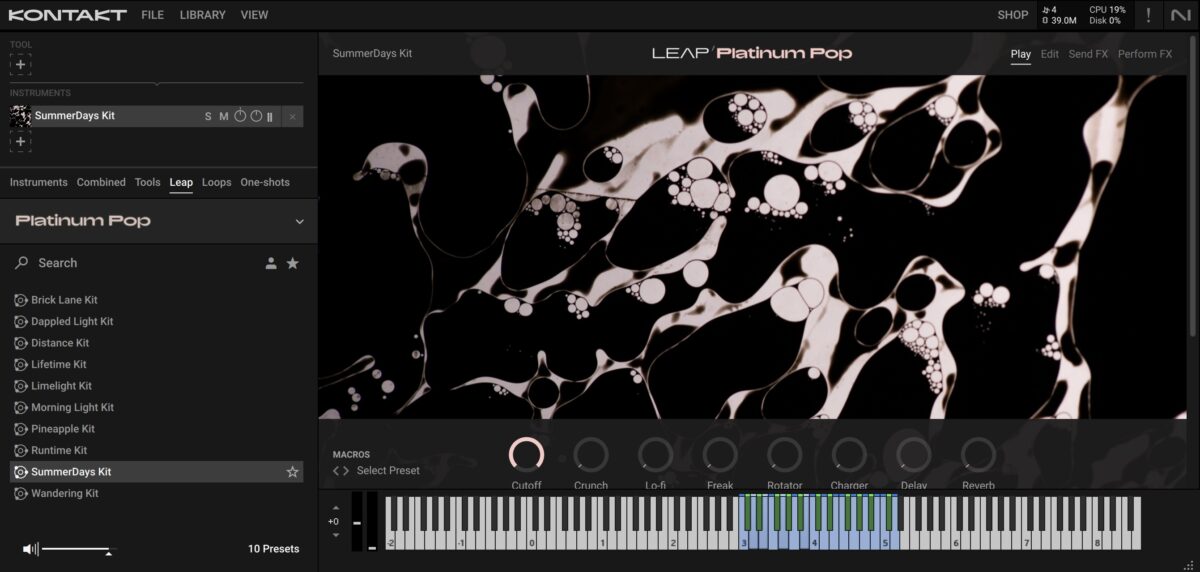Click the Cutoff macro knob
The image size is (1200, 572).
526,455
